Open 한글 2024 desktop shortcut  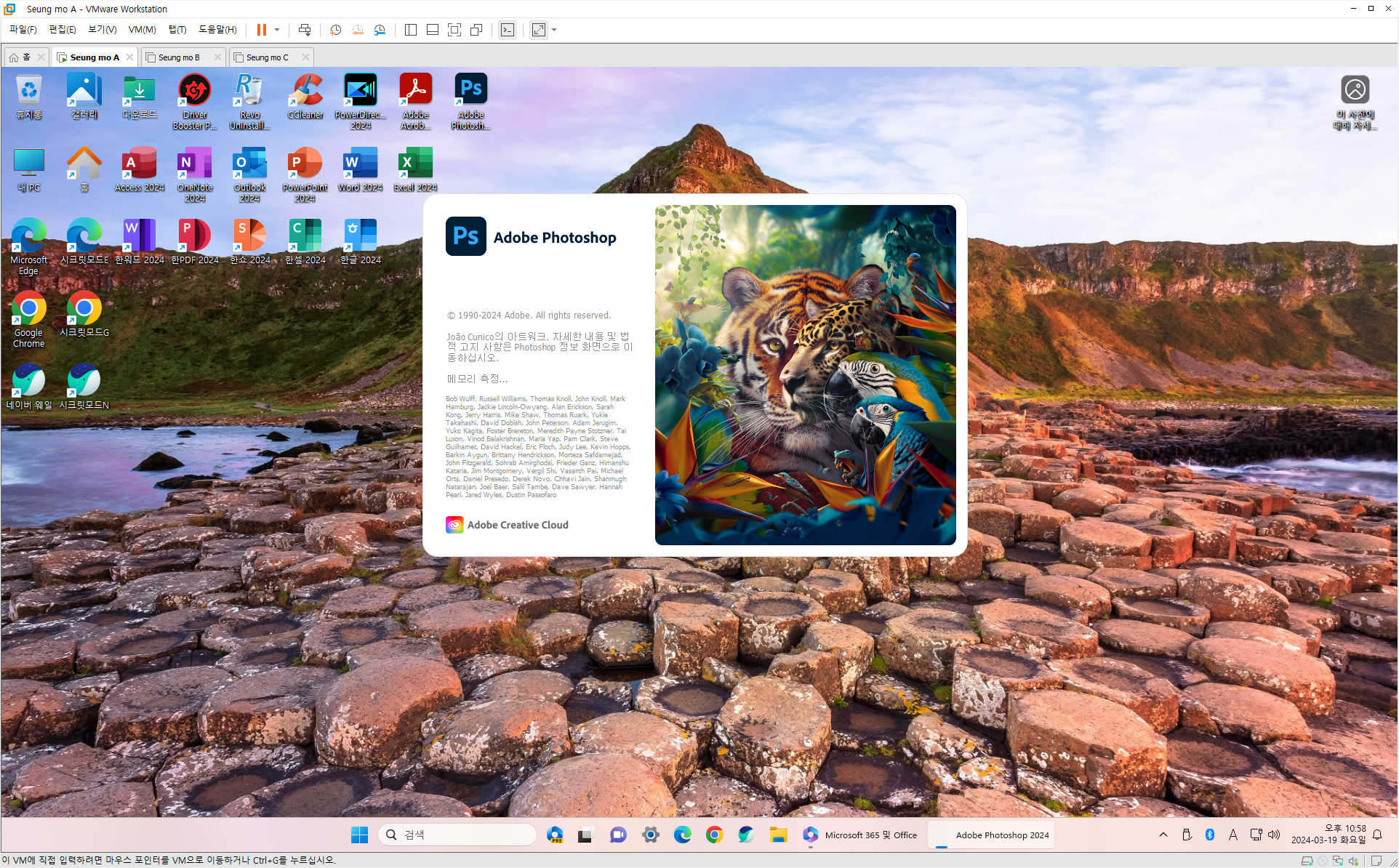click(360, 242)
